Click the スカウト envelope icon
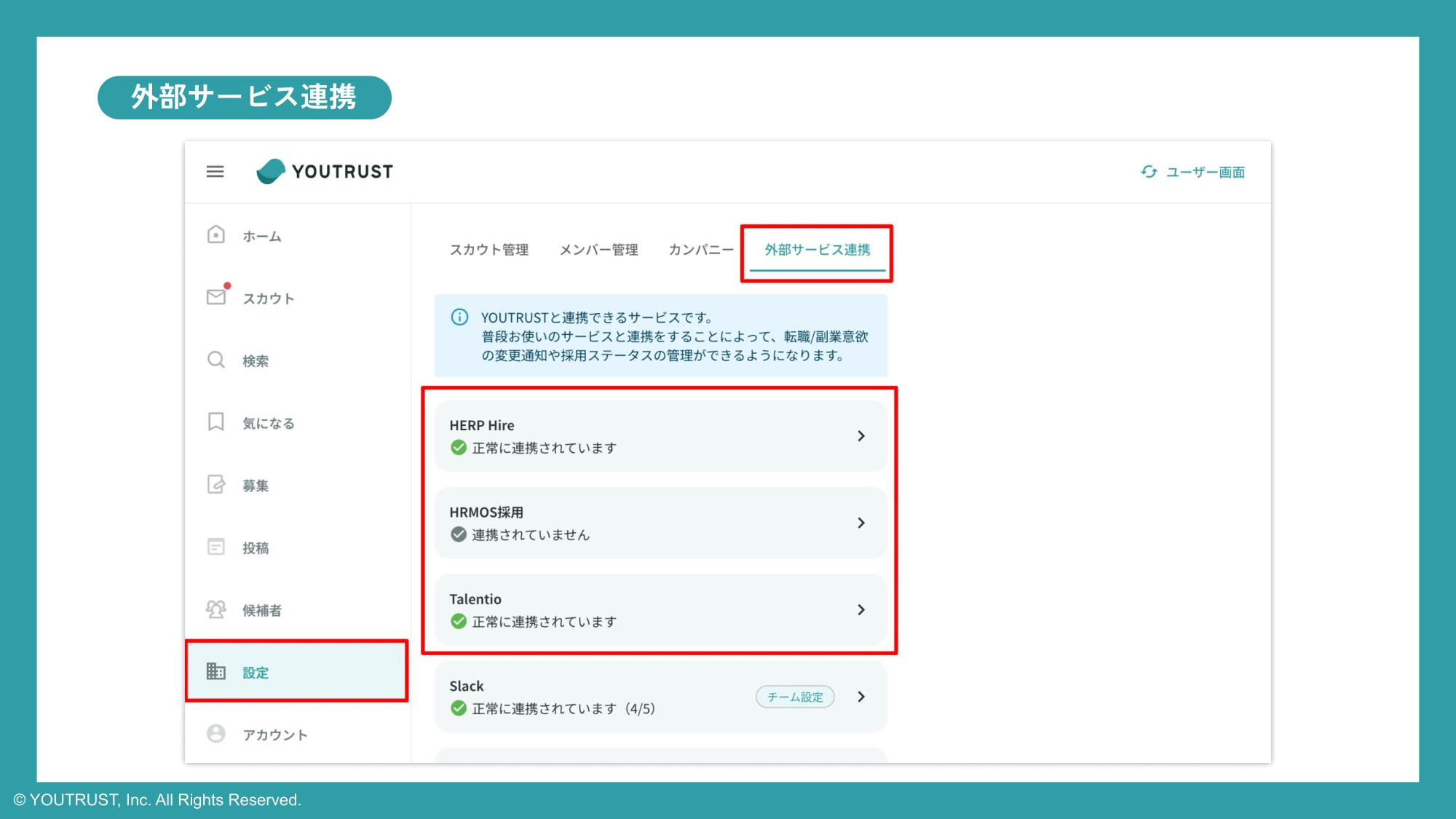 click(216, 296)
